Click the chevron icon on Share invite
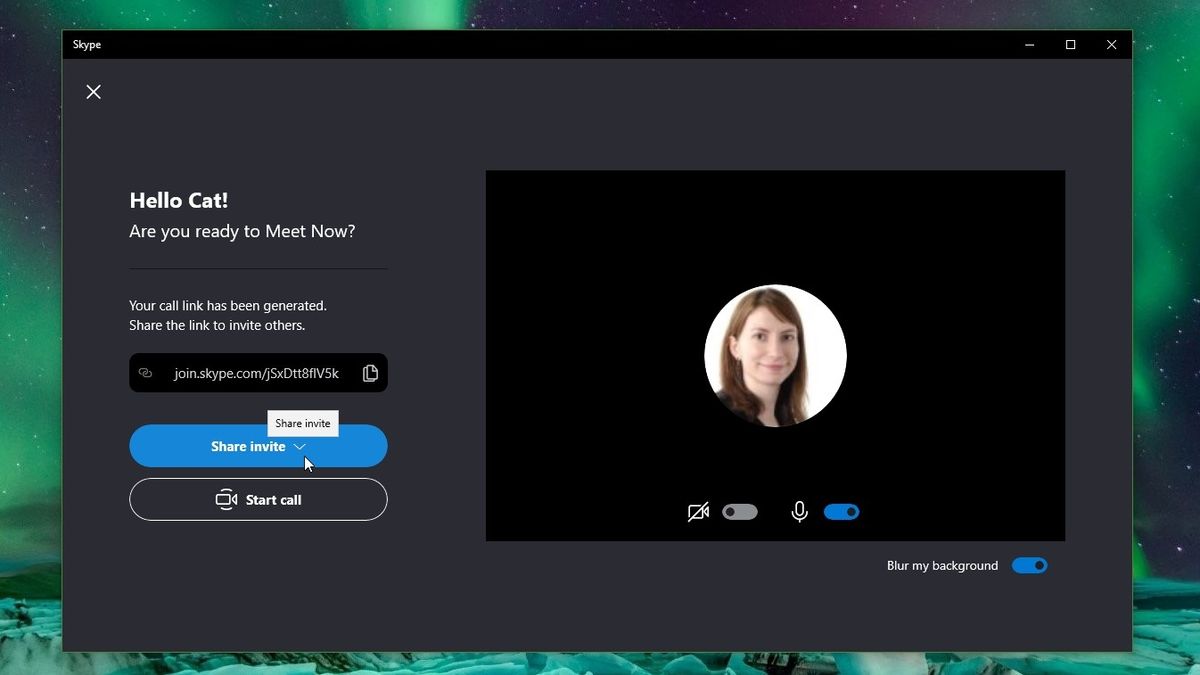The image size is (1200, 675). point(299,446)
